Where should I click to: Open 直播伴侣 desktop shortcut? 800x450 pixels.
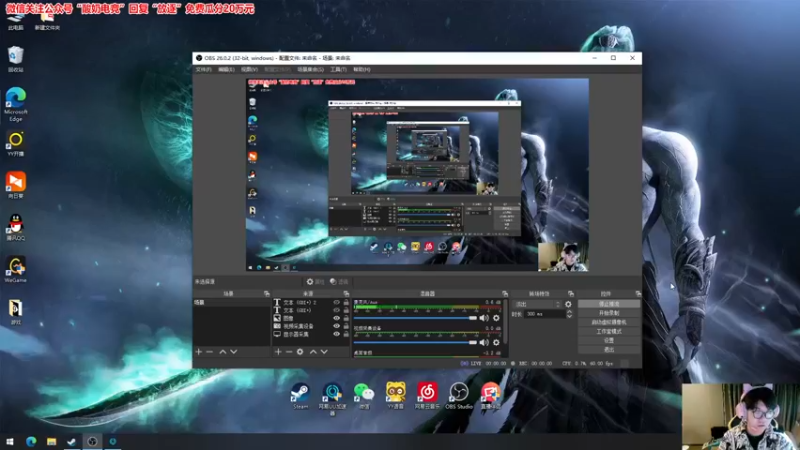click(x=490, y=396)
